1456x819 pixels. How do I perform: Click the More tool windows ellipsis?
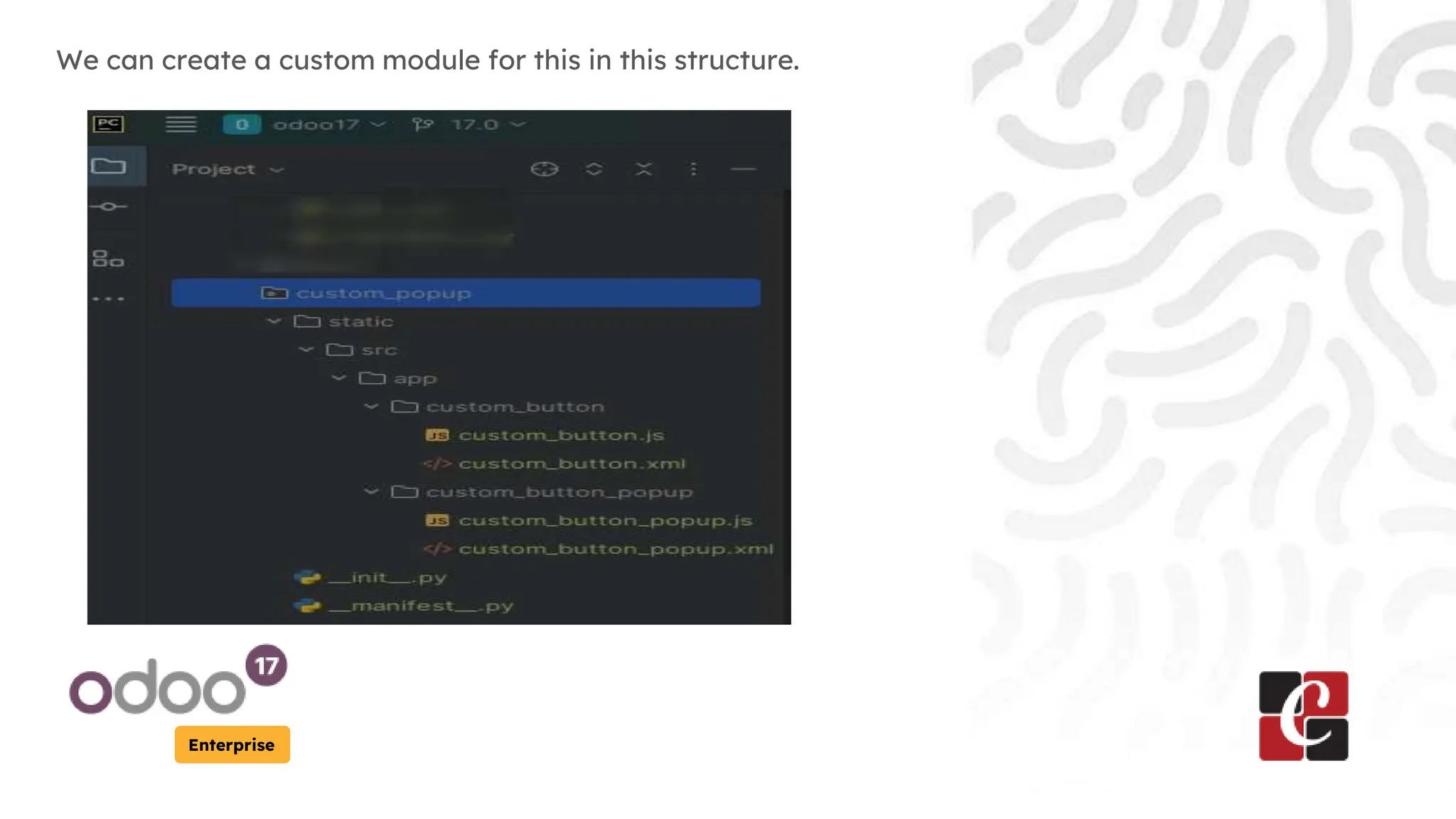pos(109,299)
